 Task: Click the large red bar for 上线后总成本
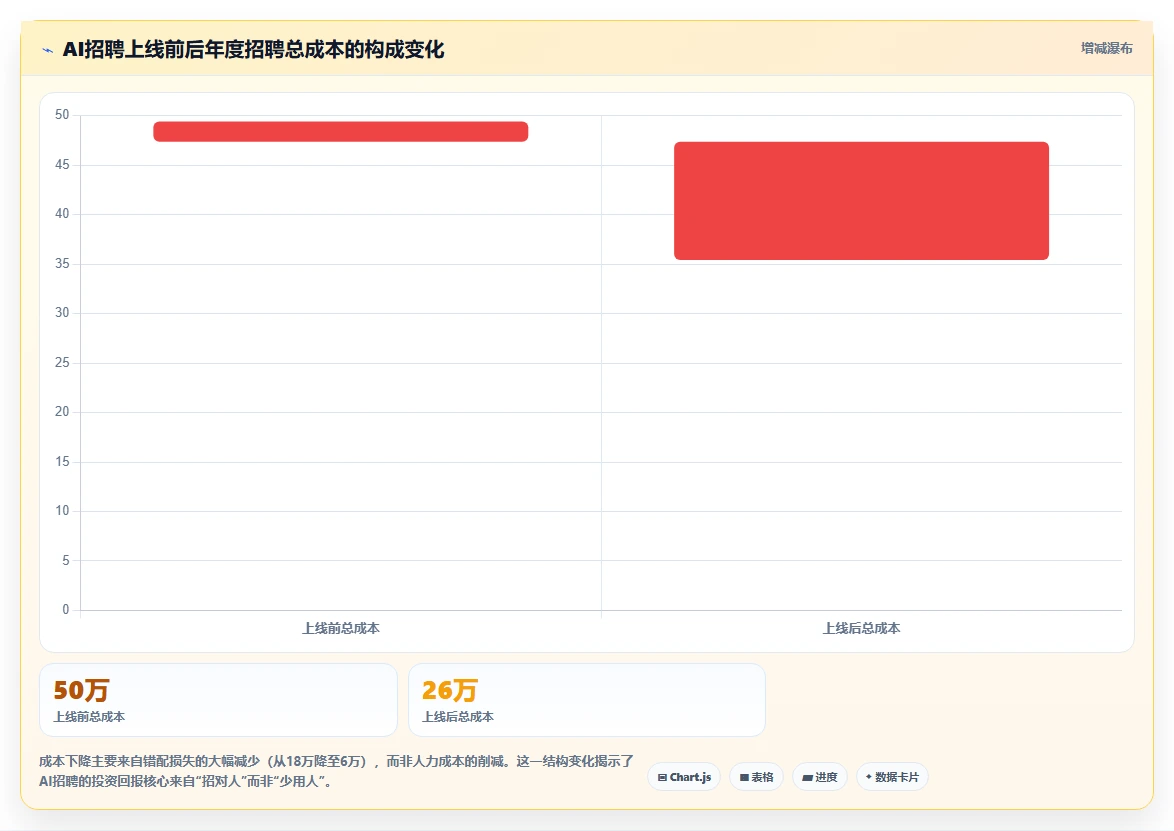coord(861,201)
